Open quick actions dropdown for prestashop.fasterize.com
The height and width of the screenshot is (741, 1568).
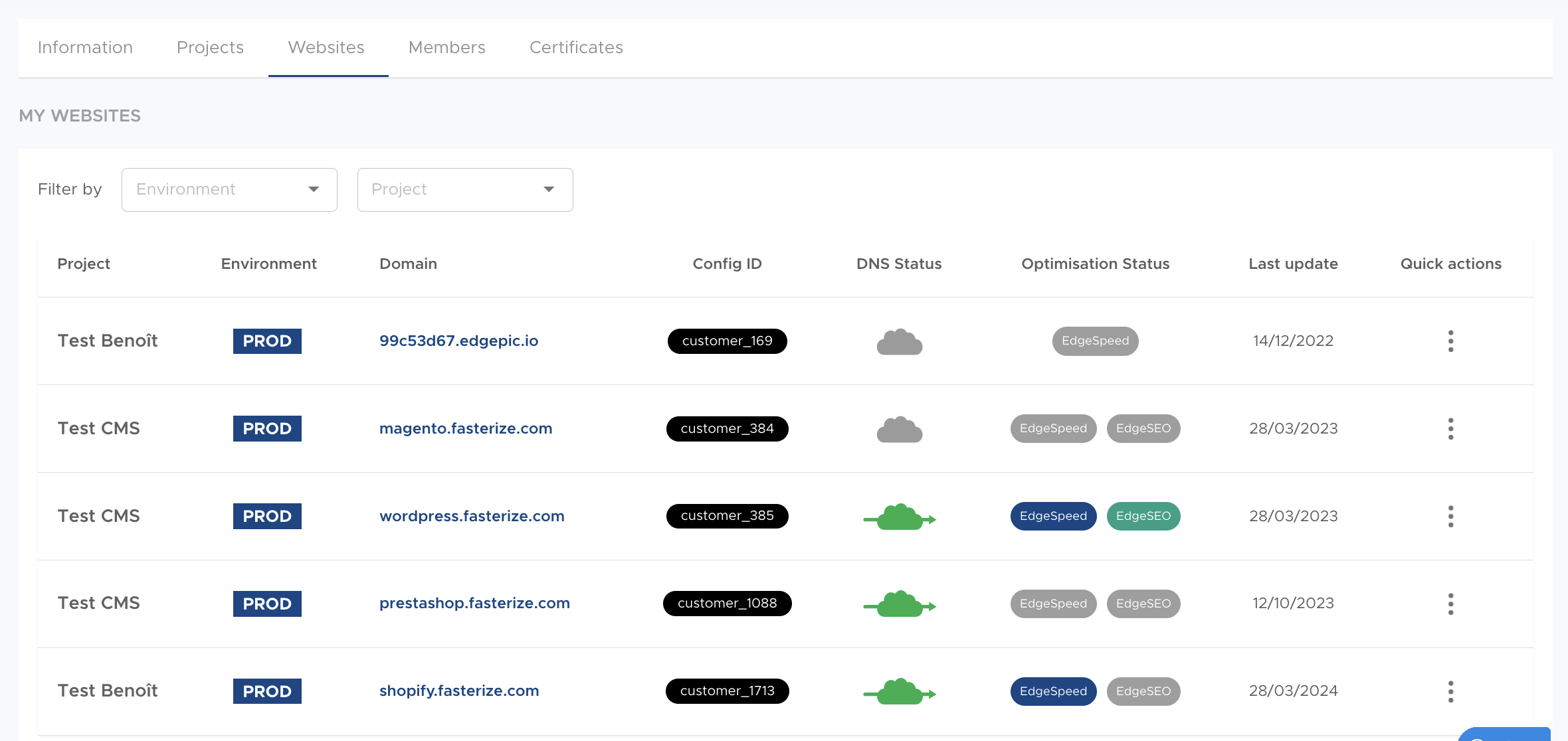click(x=1450, y=604)
